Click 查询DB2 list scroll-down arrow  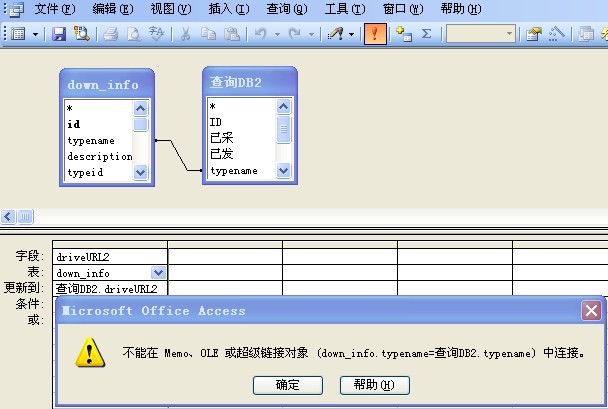click(x=283, y=170)
